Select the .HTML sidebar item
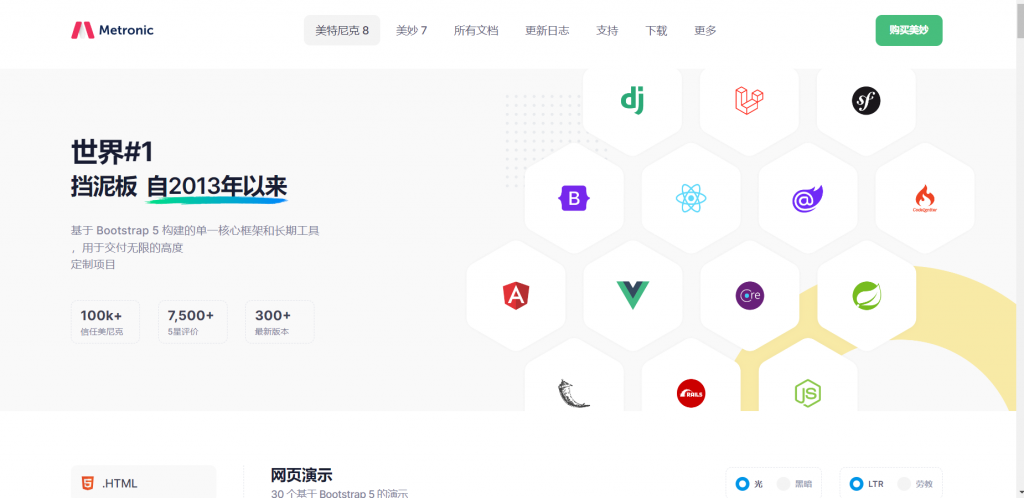Viewport: 1024px width, 498px height. tap(143, 483)
